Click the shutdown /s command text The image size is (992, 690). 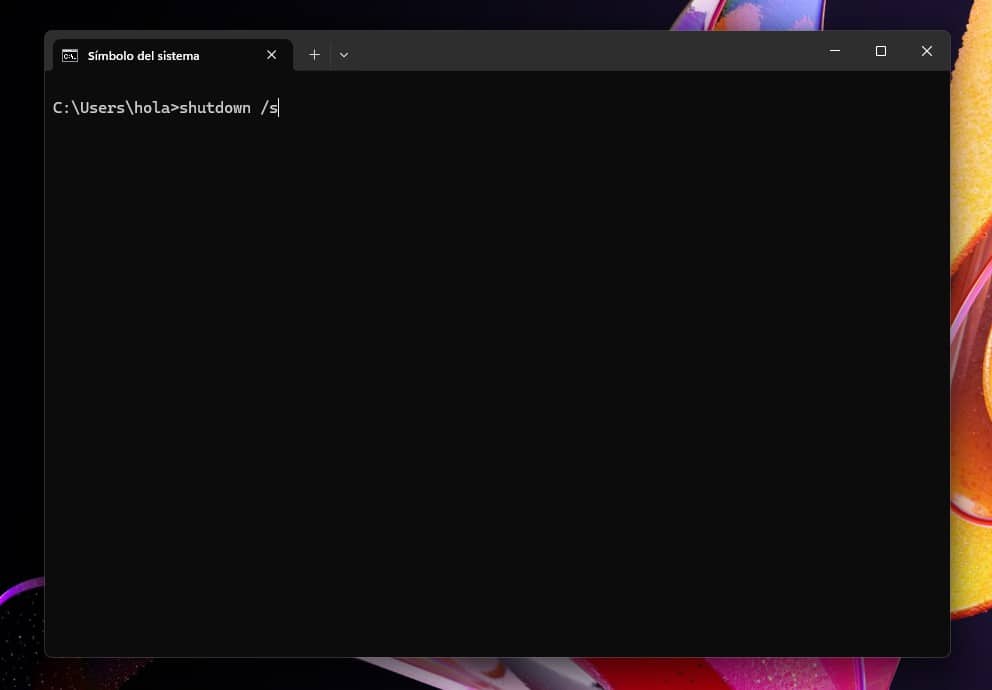click(x=228, y=108)
